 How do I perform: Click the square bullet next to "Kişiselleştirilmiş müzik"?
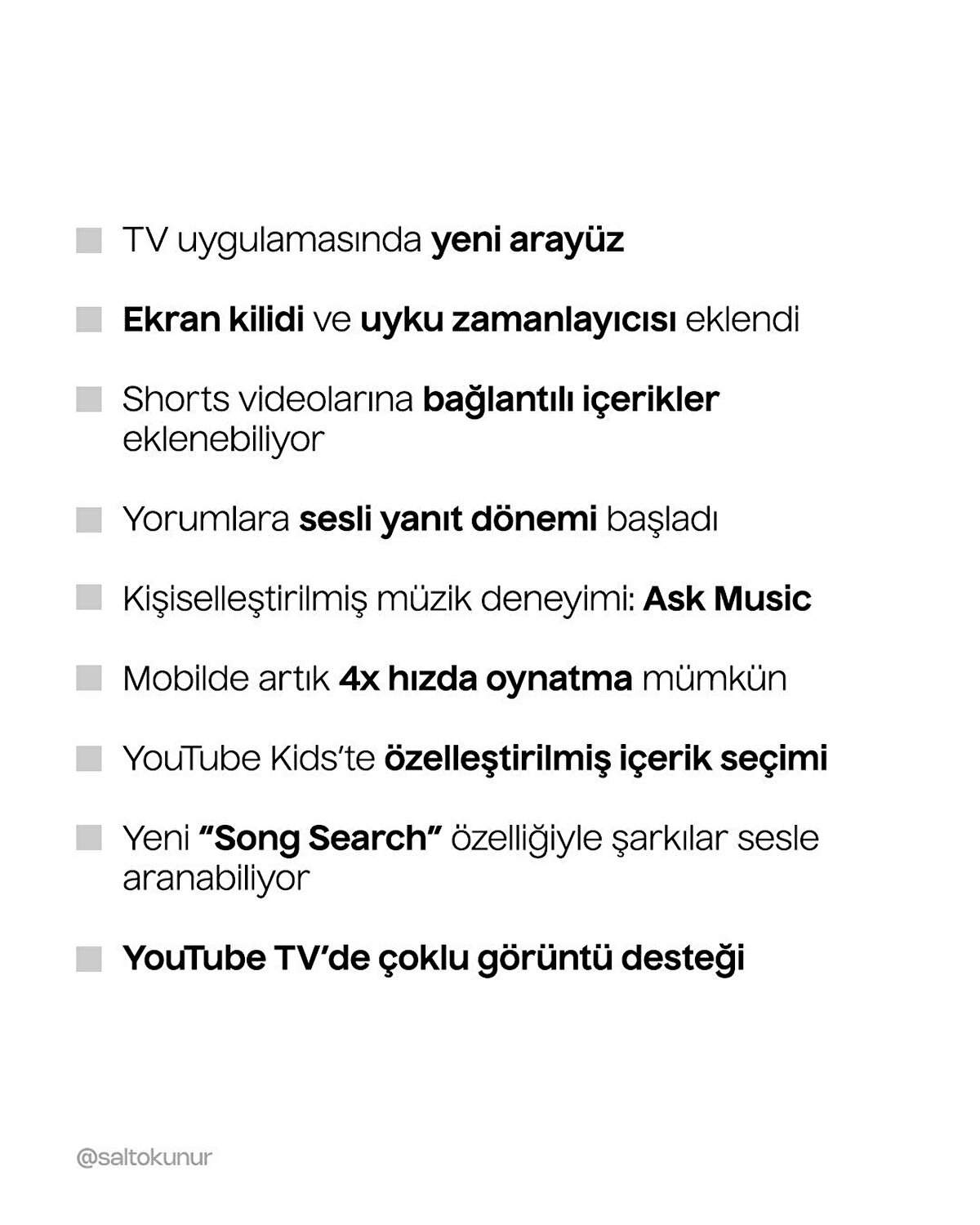(x=88, y=599)
